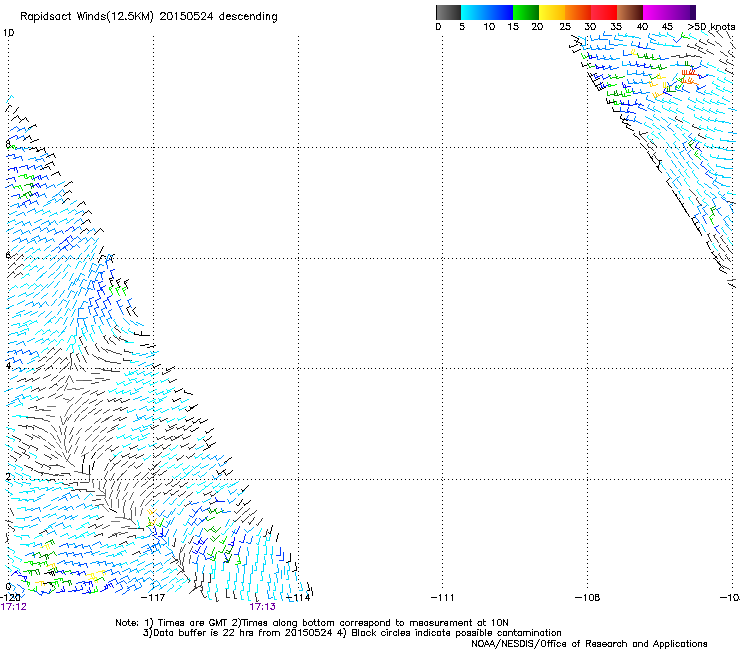The image size is (740, 650).
Task: Click the red-orange wind barb cluster in northeast swath
Action: (x=690, y=76)
